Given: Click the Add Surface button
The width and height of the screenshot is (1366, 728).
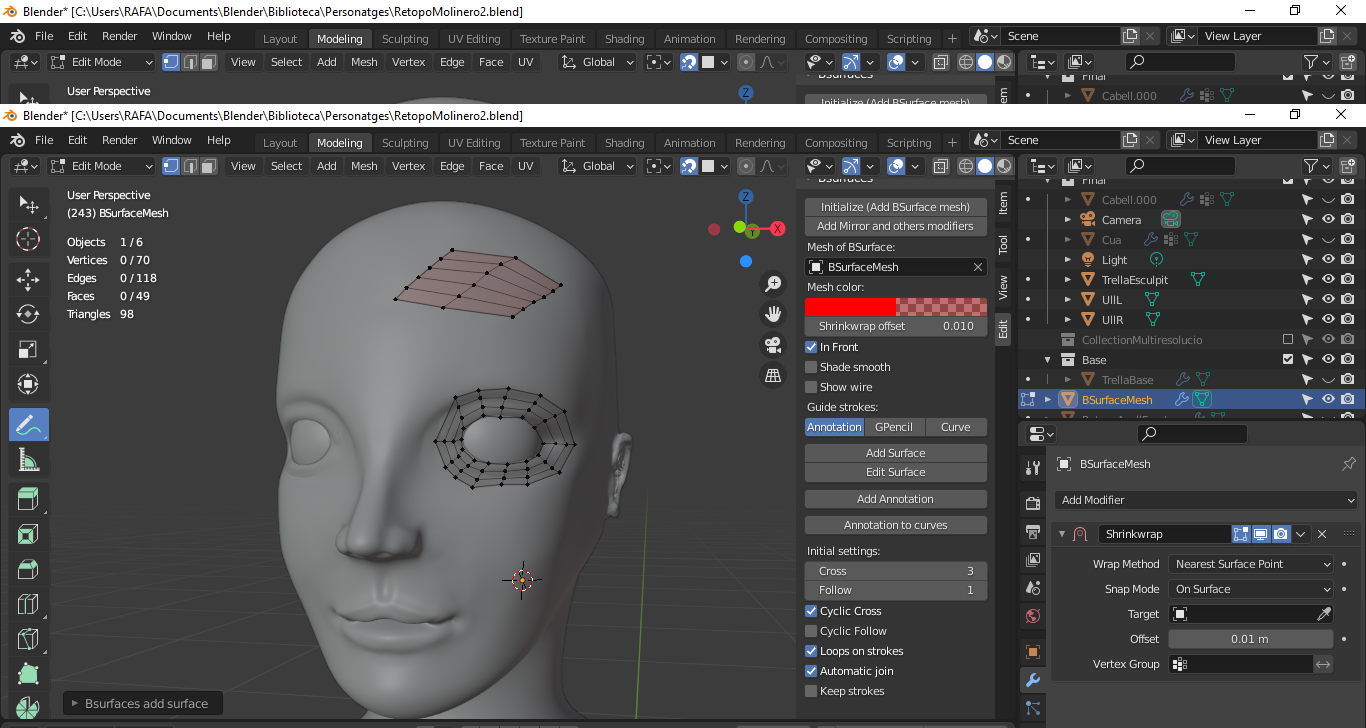Looking at the screenshot, I should tap(895, 453).
